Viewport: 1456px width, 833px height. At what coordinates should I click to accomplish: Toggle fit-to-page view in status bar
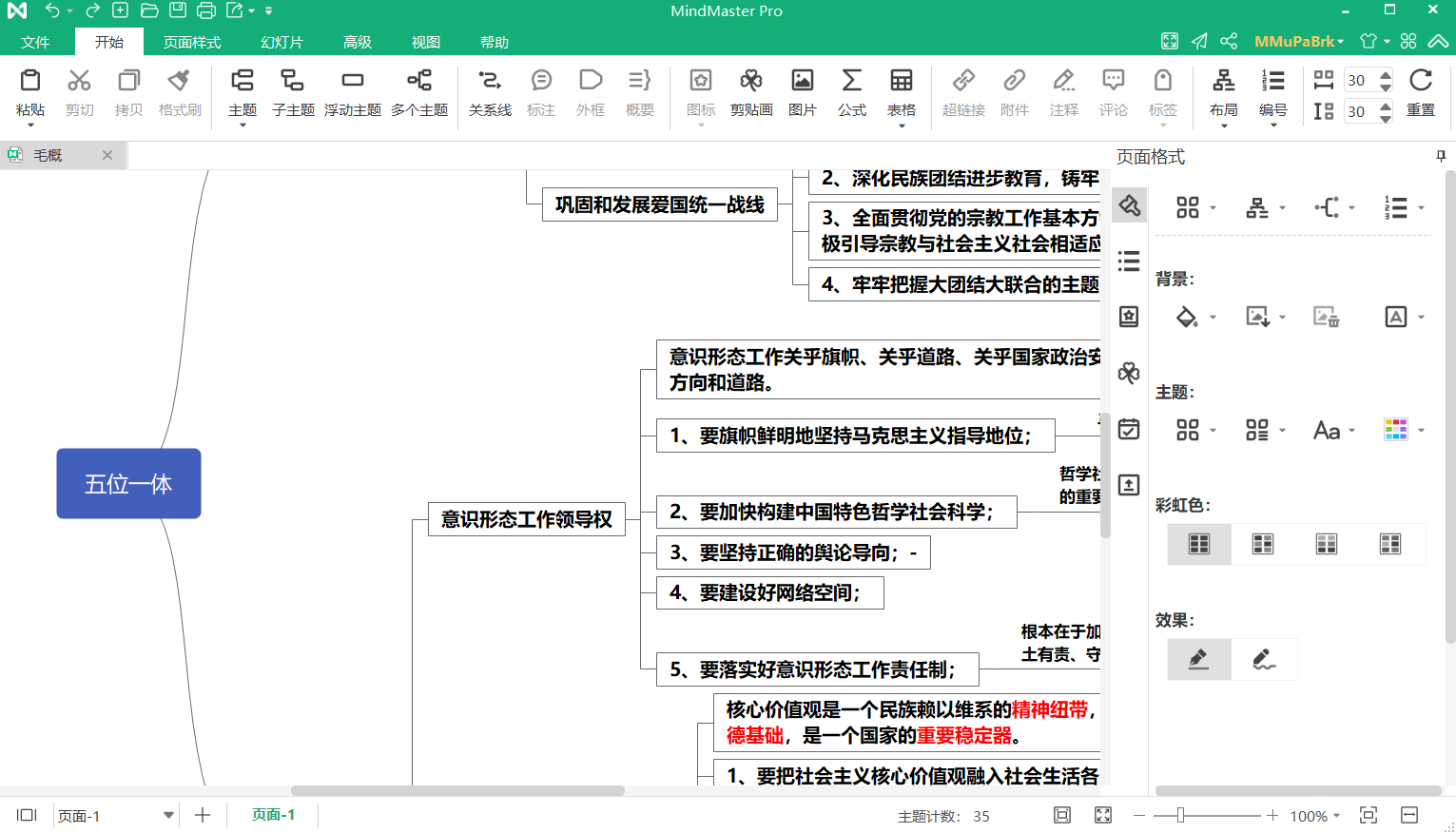[x=1062, y=815]
